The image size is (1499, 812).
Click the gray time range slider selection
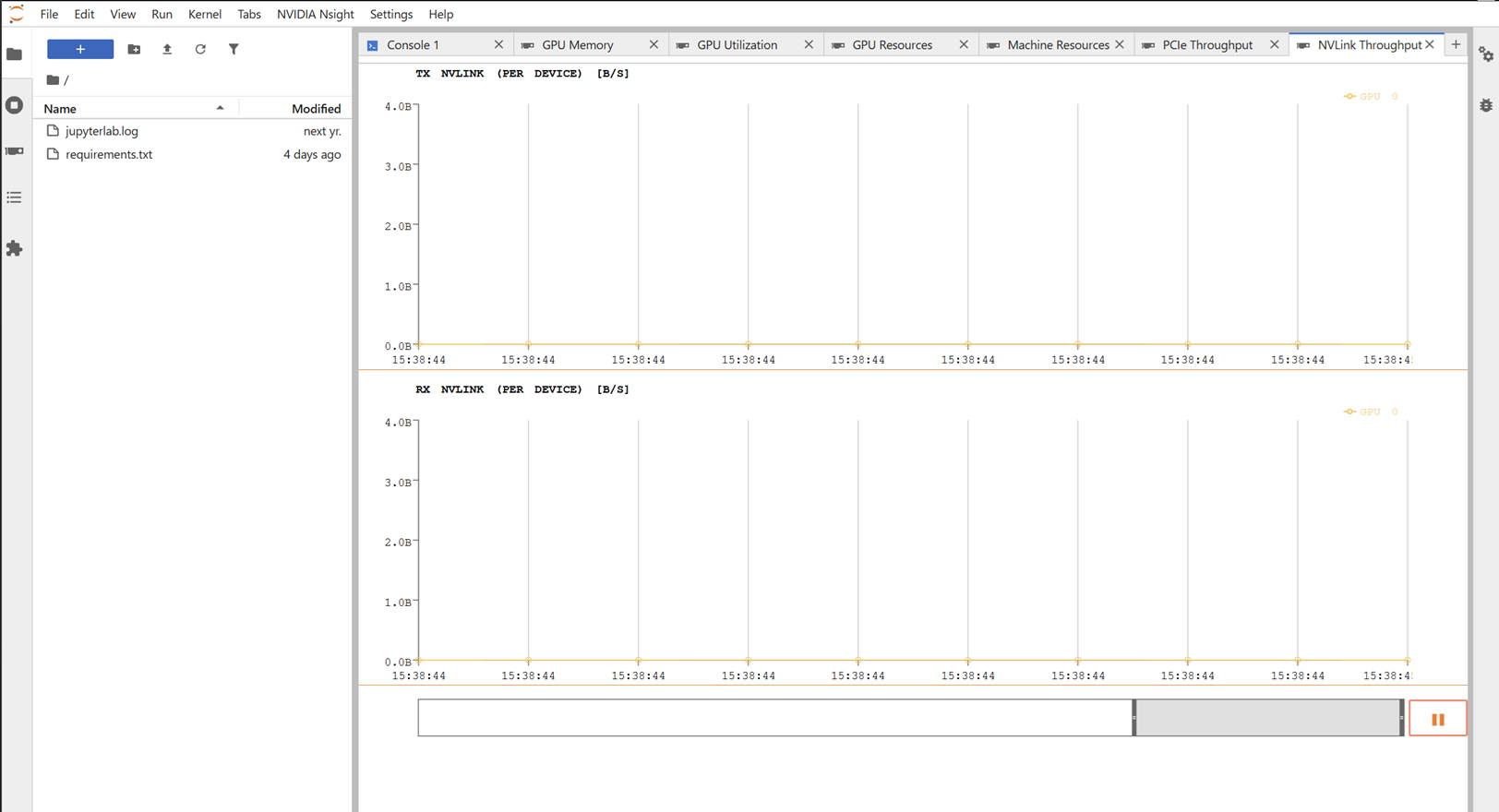click(1268, 718)
